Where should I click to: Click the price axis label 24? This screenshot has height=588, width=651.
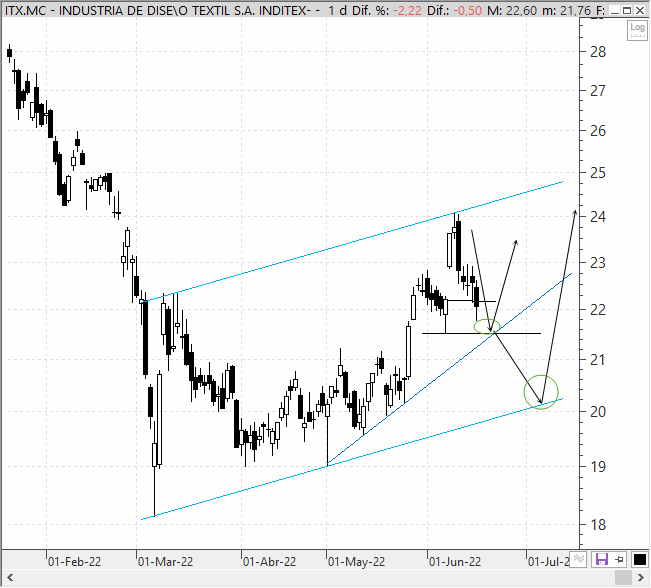(x=598, y=216)
